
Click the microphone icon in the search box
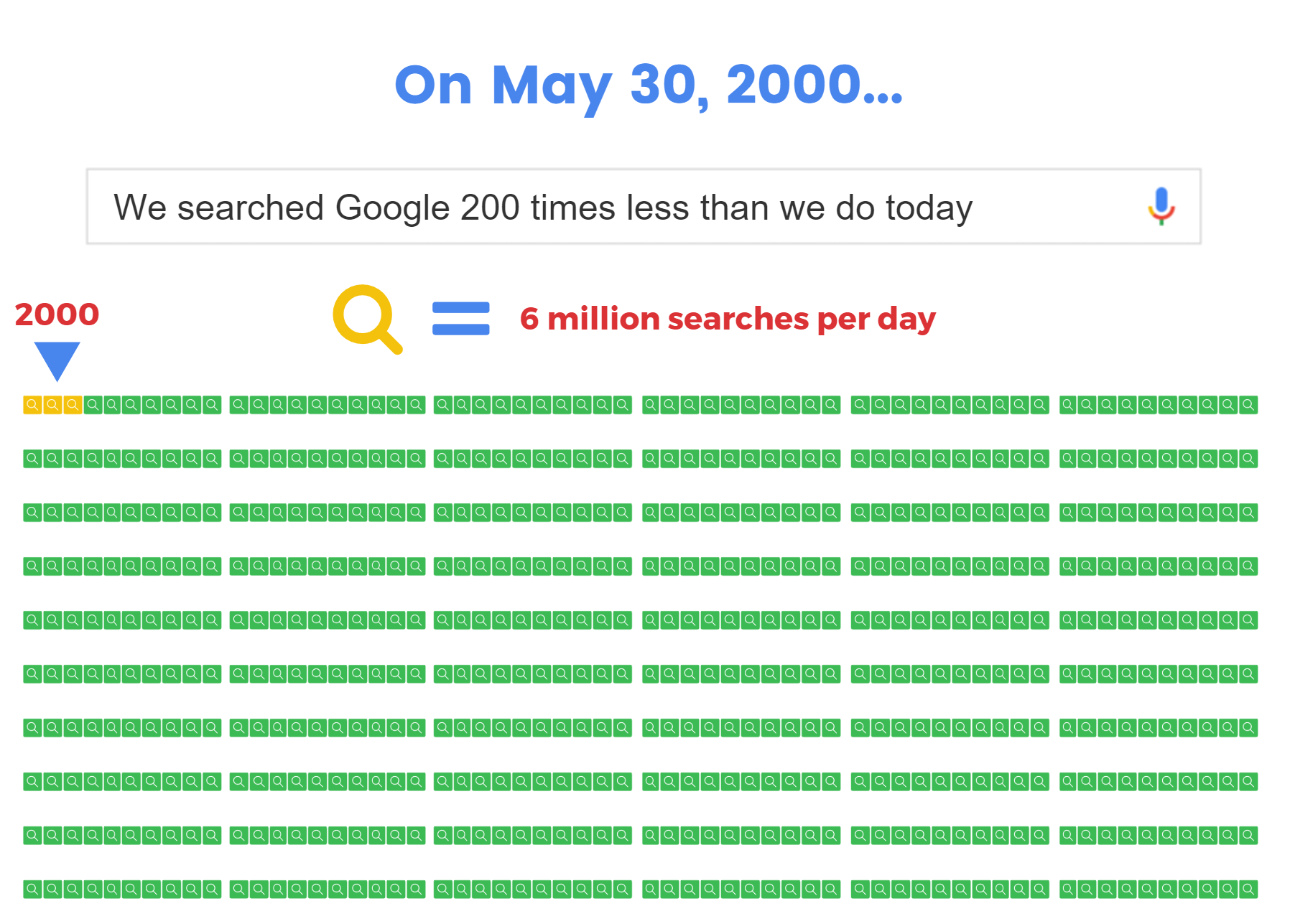click(x=1161, y=206)
